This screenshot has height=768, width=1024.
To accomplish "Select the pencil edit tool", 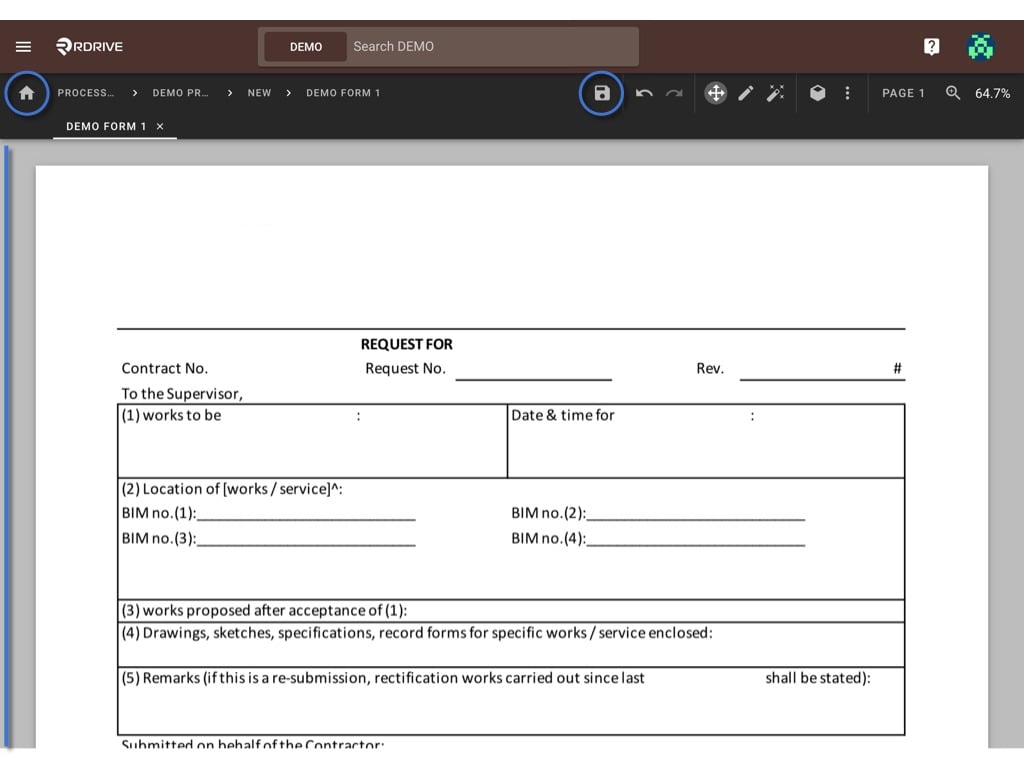I will (746, 93).
